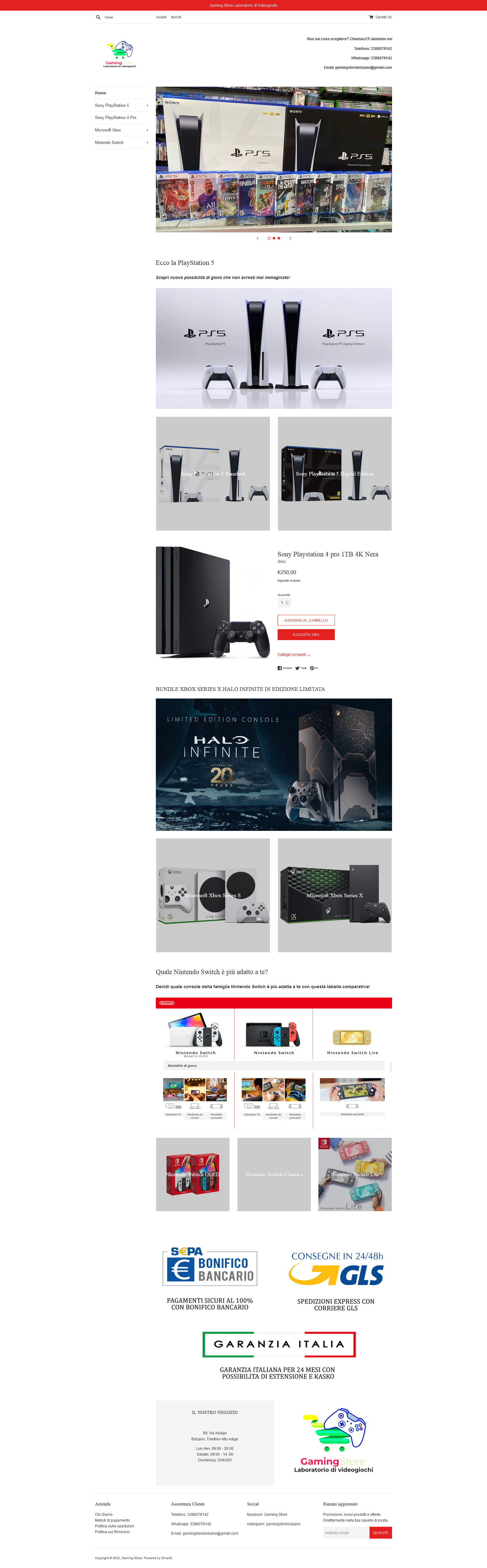Tweet the PlayStation 4 Pro product
The image size is (487, 1568).
coord(301,668)
